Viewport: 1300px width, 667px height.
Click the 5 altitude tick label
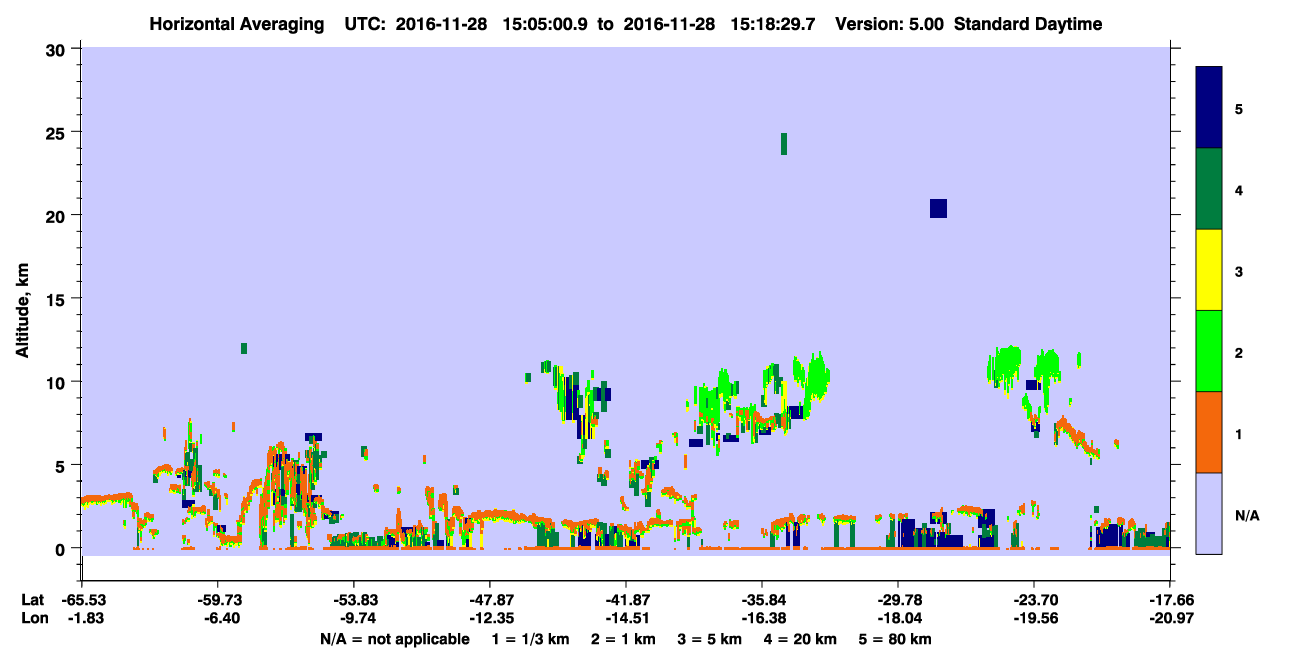tap(63, 465)
